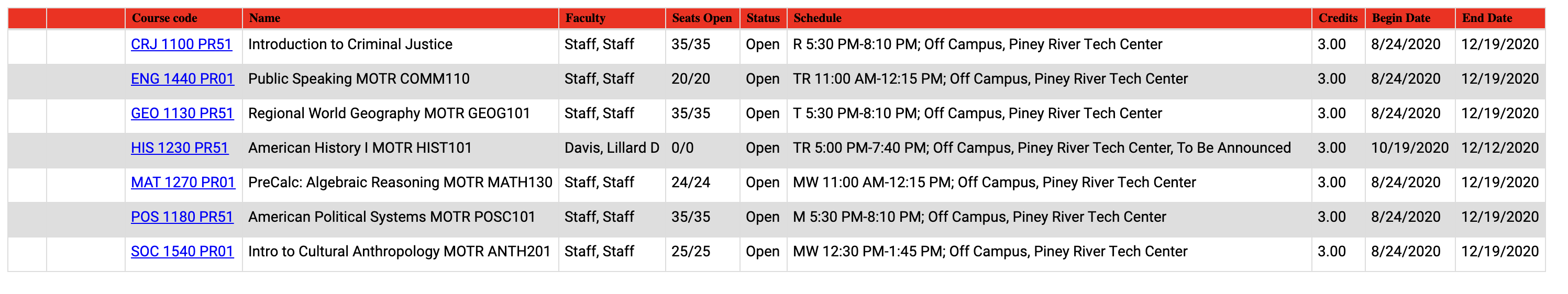Click the Credits column header
1568x294 pixels.
(1339, 18)
